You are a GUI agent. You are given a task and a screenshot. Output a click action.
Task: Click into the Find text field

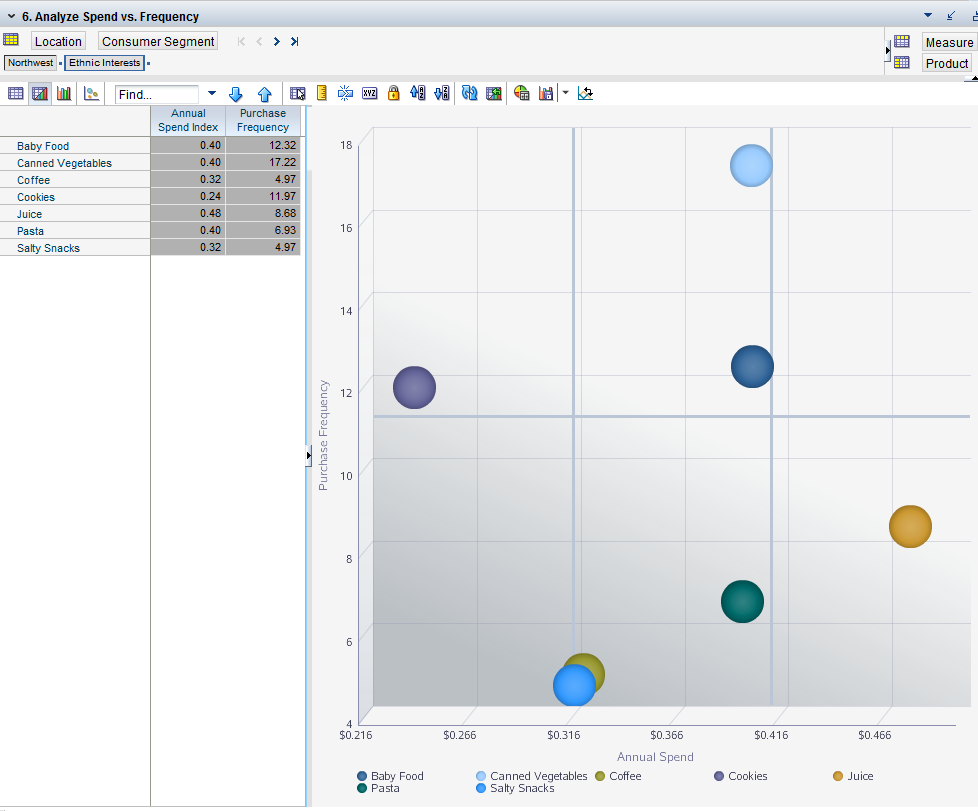[x=158, y=94]
